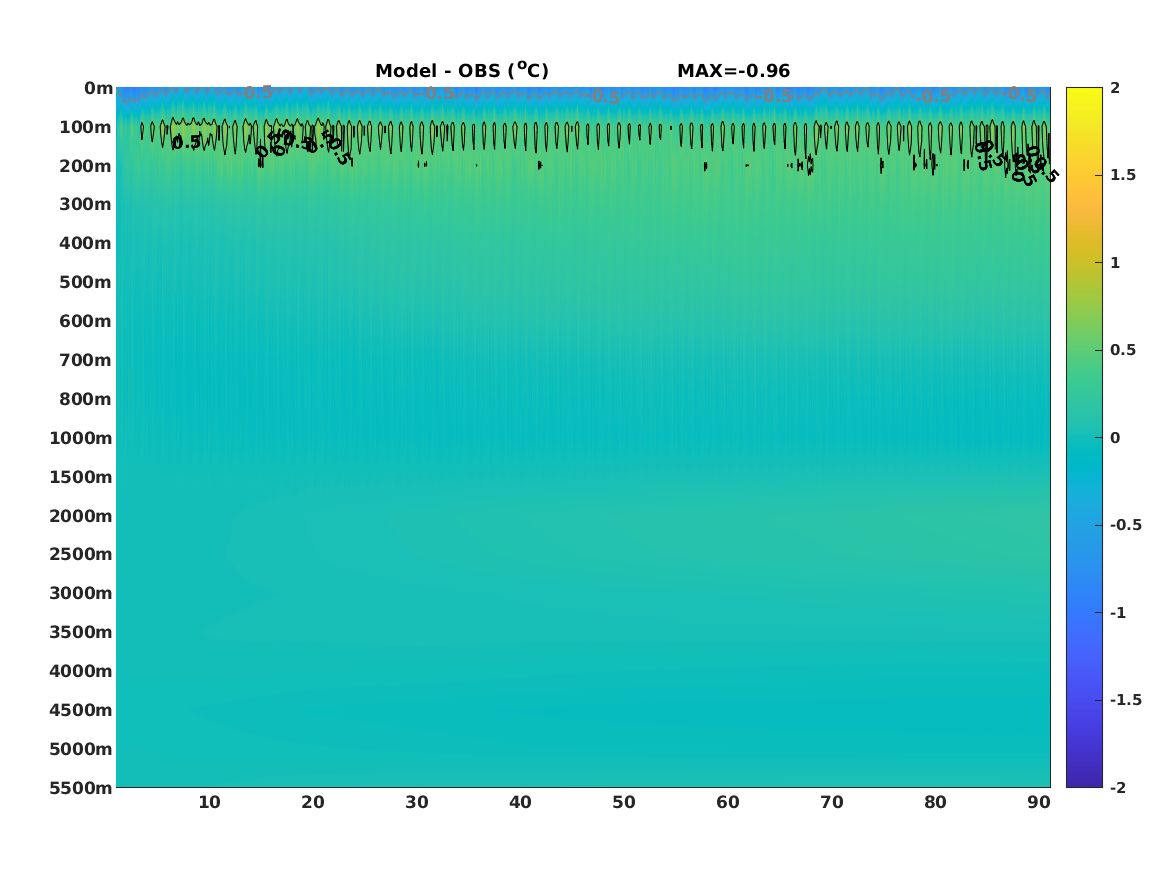This screenshot has height=875, width=1167.
Task: Click the colorbar tick label '1.5'
Action: coord(1123,175)
